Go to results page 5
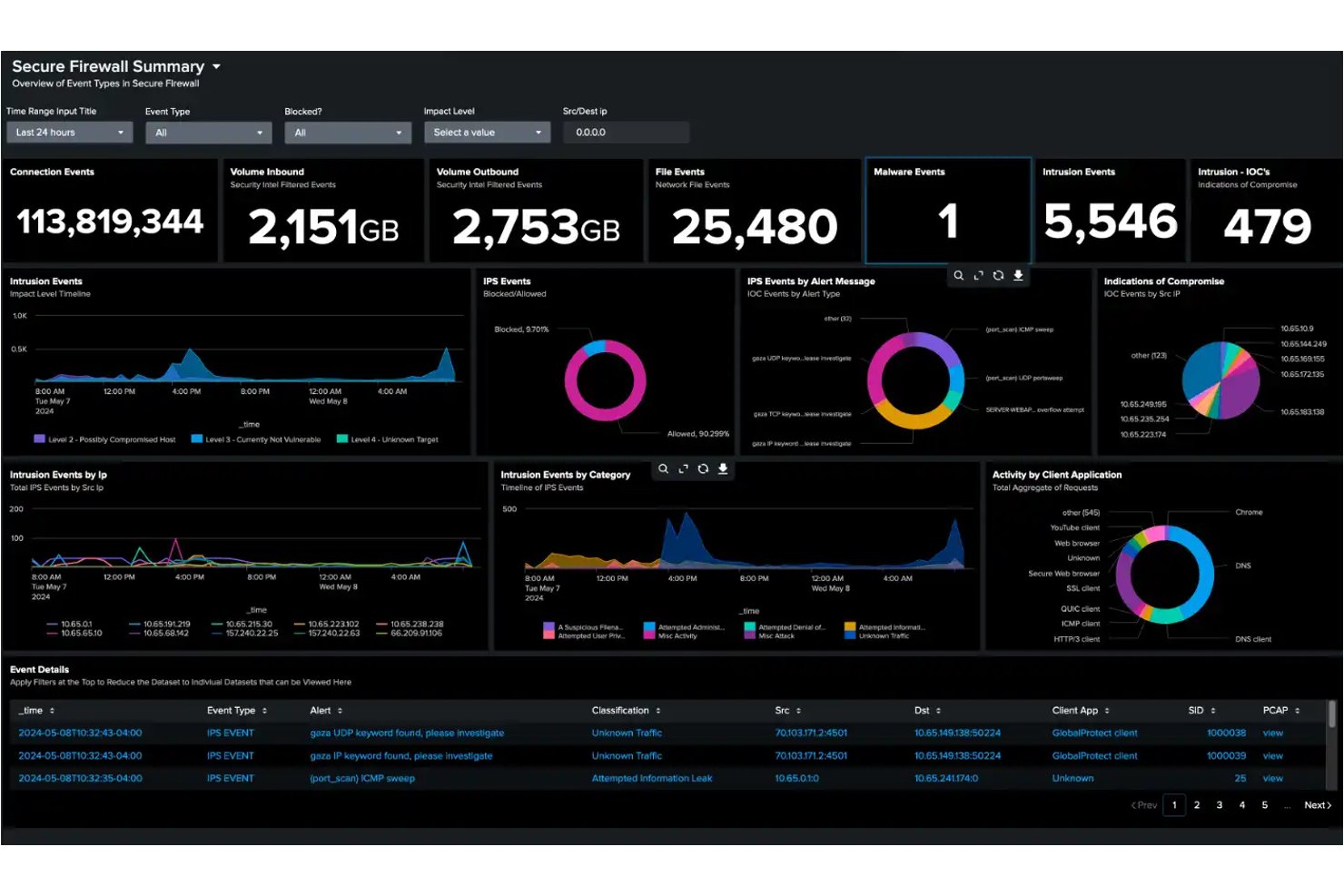 (1264, 805)
